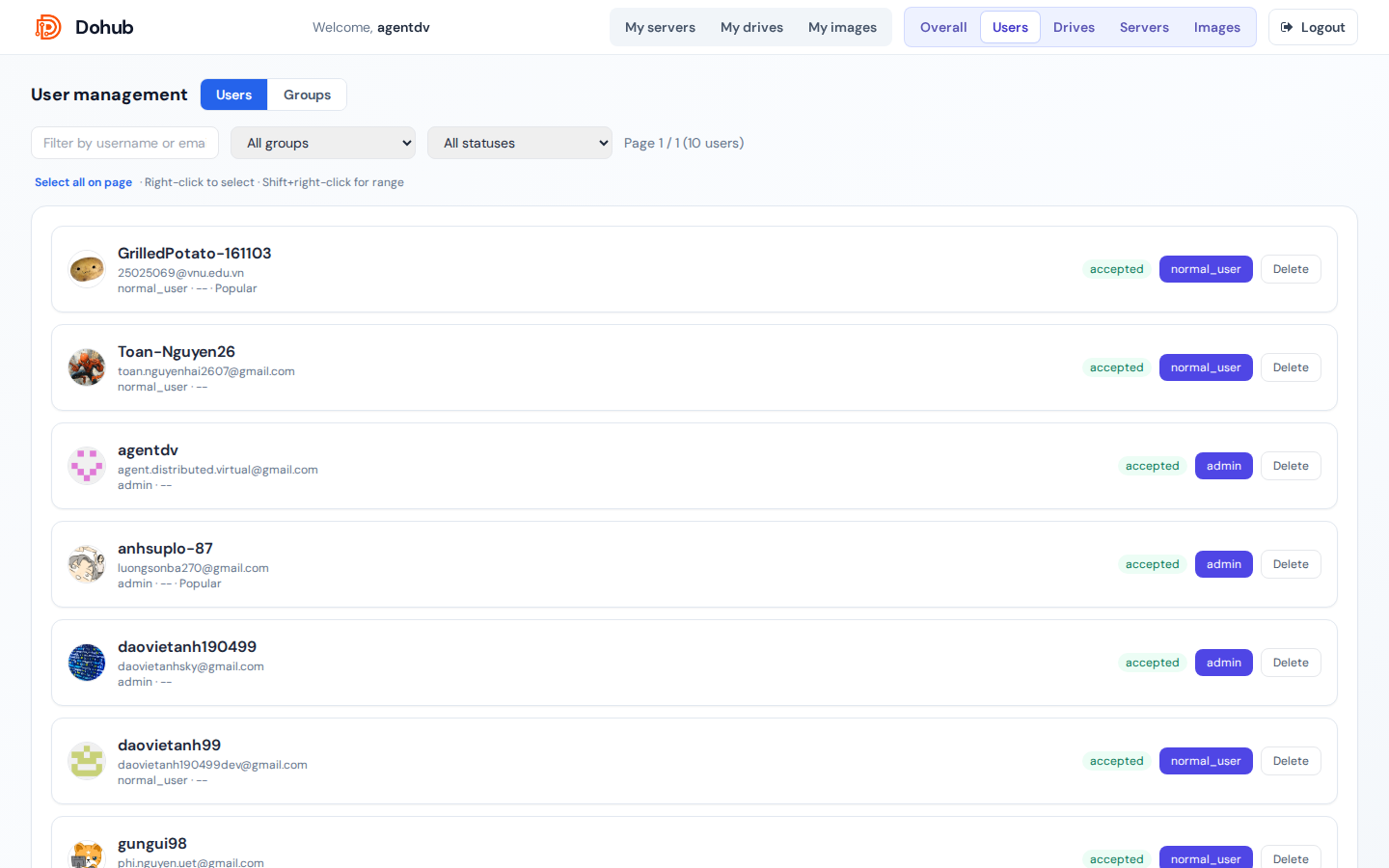Click Toan-Nguyen26's avatar image
The height and width of the screenshot is (868, 1389).
[x=87, y=367]
